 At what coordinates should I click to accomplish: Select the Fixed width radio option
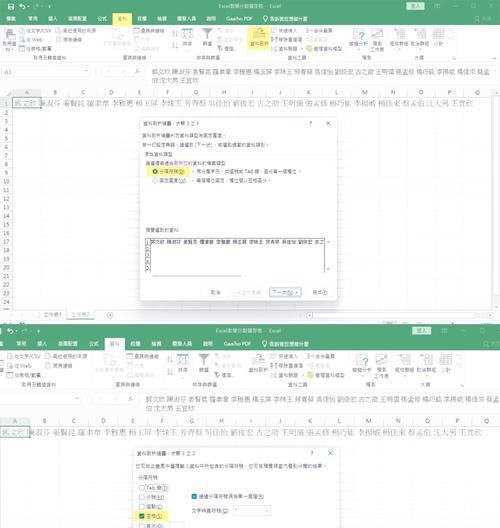(x=155, y=180)
